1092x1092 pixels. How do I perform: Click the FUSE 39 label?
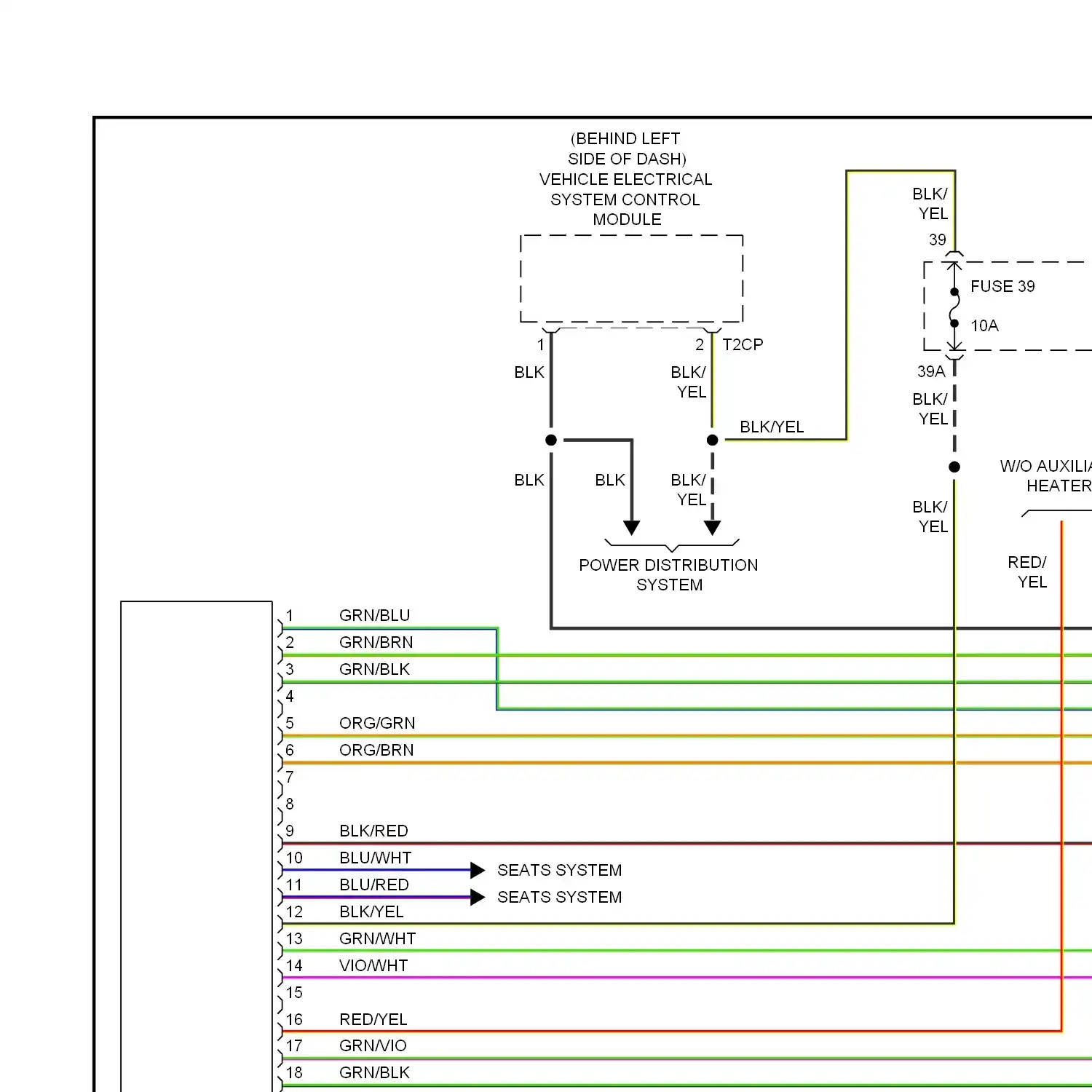pyautogui.click(x=1002, y=286)
